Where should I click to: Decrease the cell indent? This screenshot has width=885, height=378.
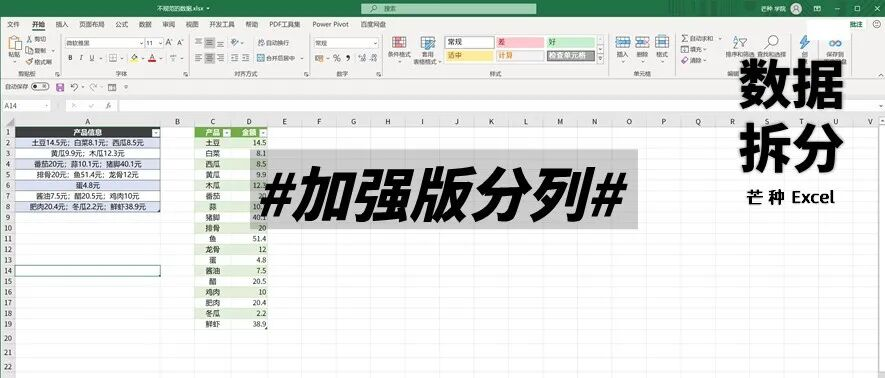coord(235,58)
